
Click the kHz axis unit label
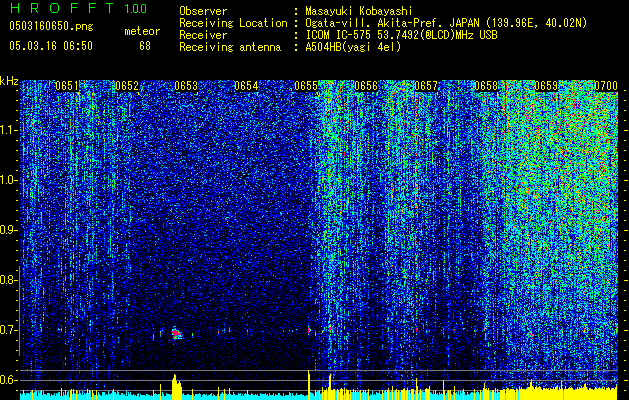pyautogui.click(x=9, y=81)
